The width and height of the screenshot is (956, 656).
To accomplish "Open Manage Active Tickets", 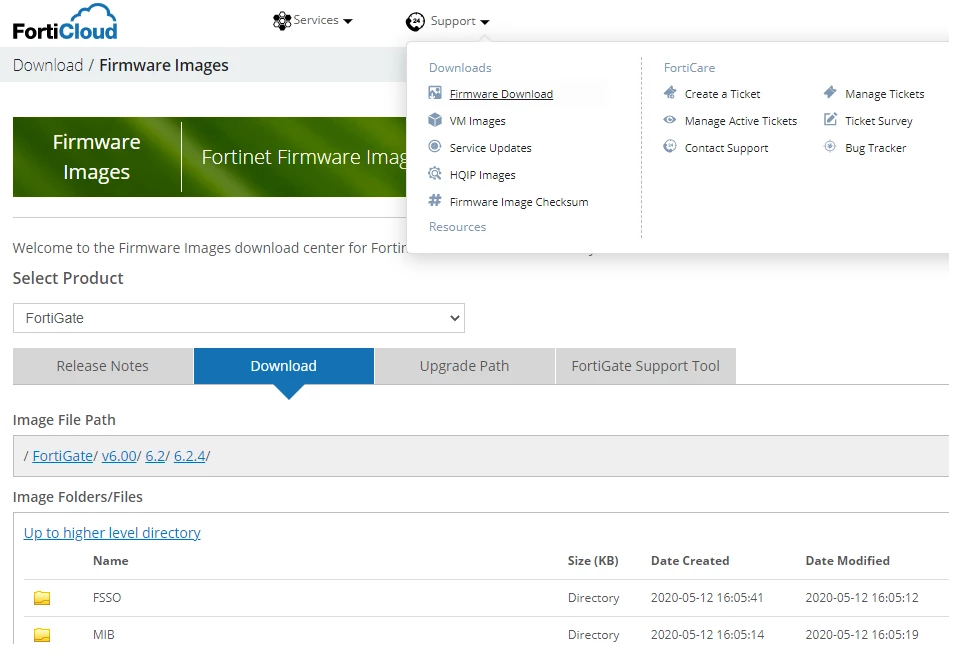I will [741, 121].
